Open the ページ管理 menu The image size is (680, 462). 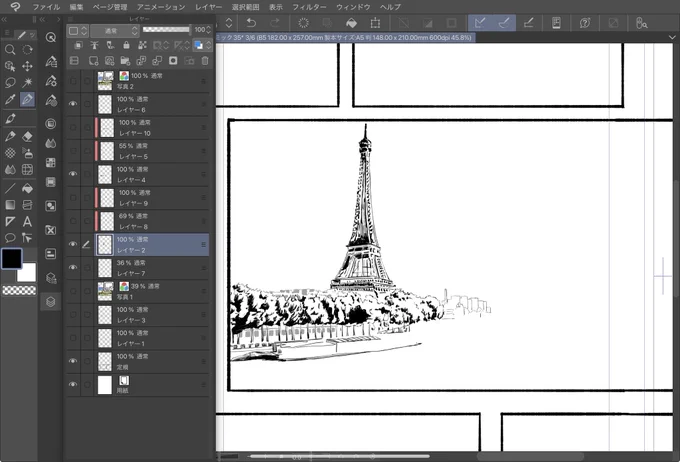(x=110, y=7)
